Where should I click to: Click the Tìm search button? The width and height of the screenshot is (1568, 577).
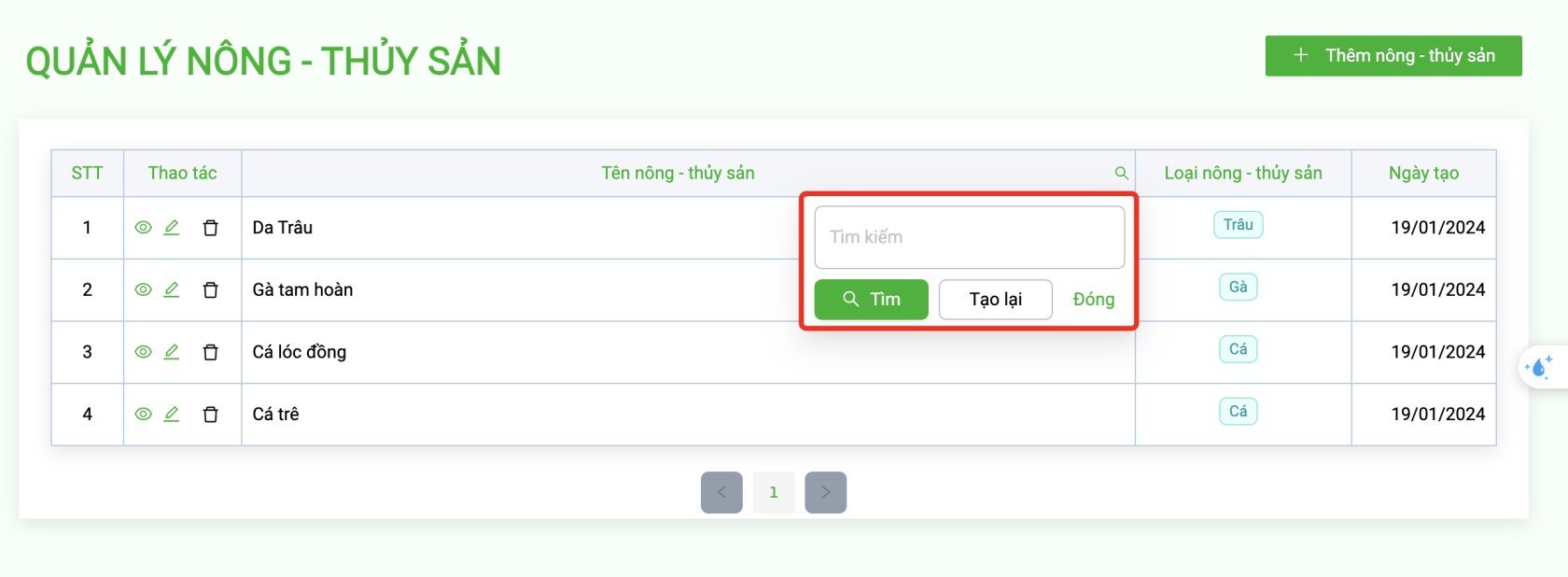(x=872, y=300)
